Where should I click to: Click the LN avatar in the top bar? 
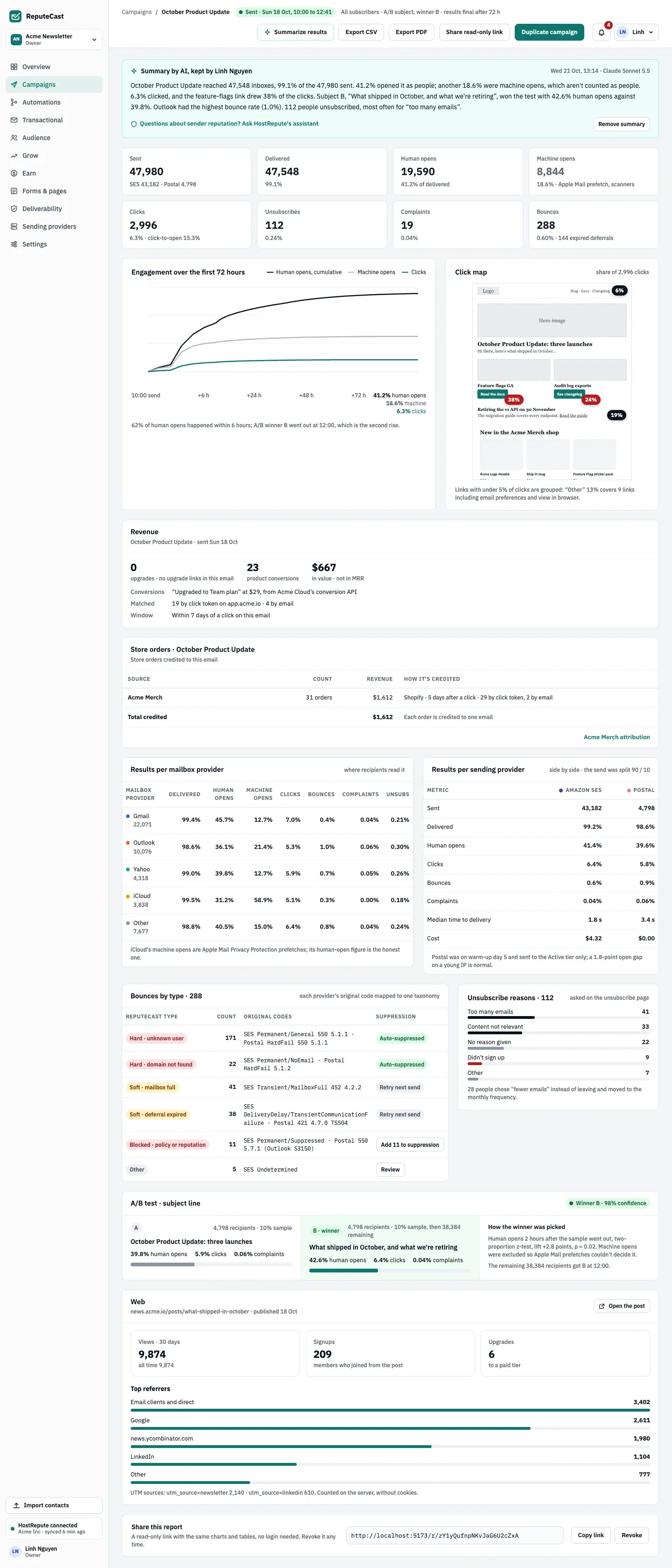622,32
